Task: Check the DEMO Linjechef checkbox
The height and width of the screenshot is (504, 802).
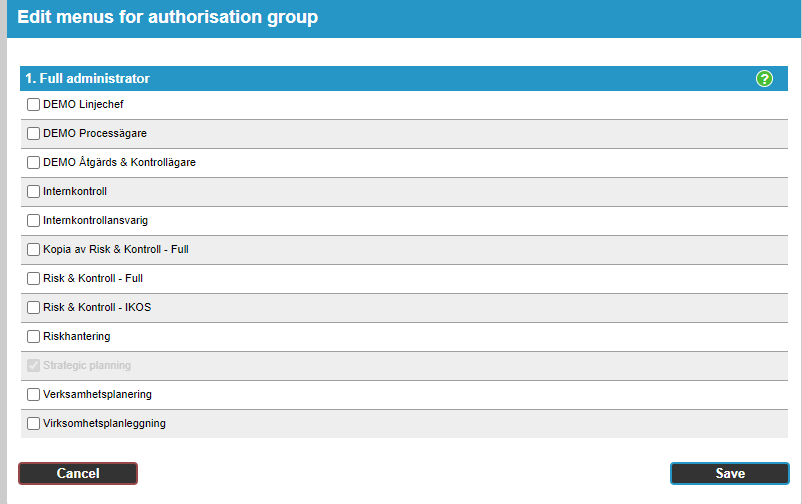Action: [33, 104]
